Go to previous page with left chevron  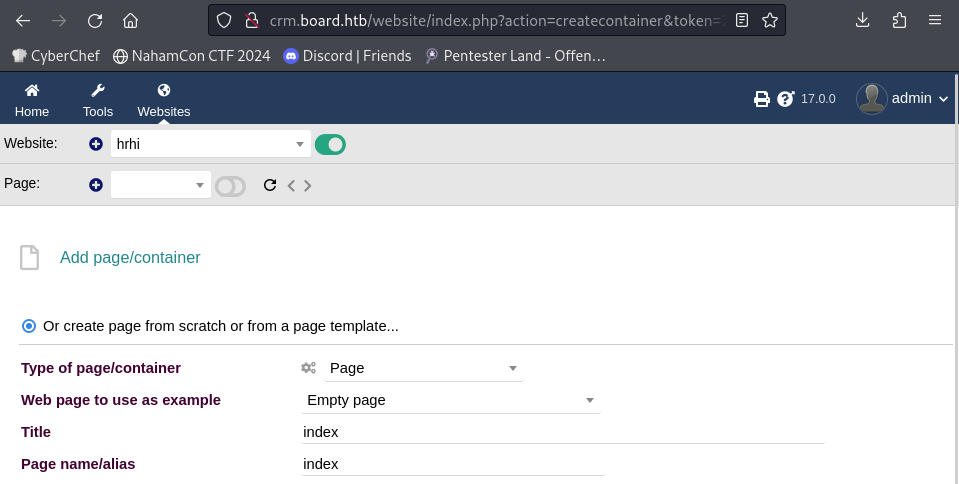click(x=291, y=185)
